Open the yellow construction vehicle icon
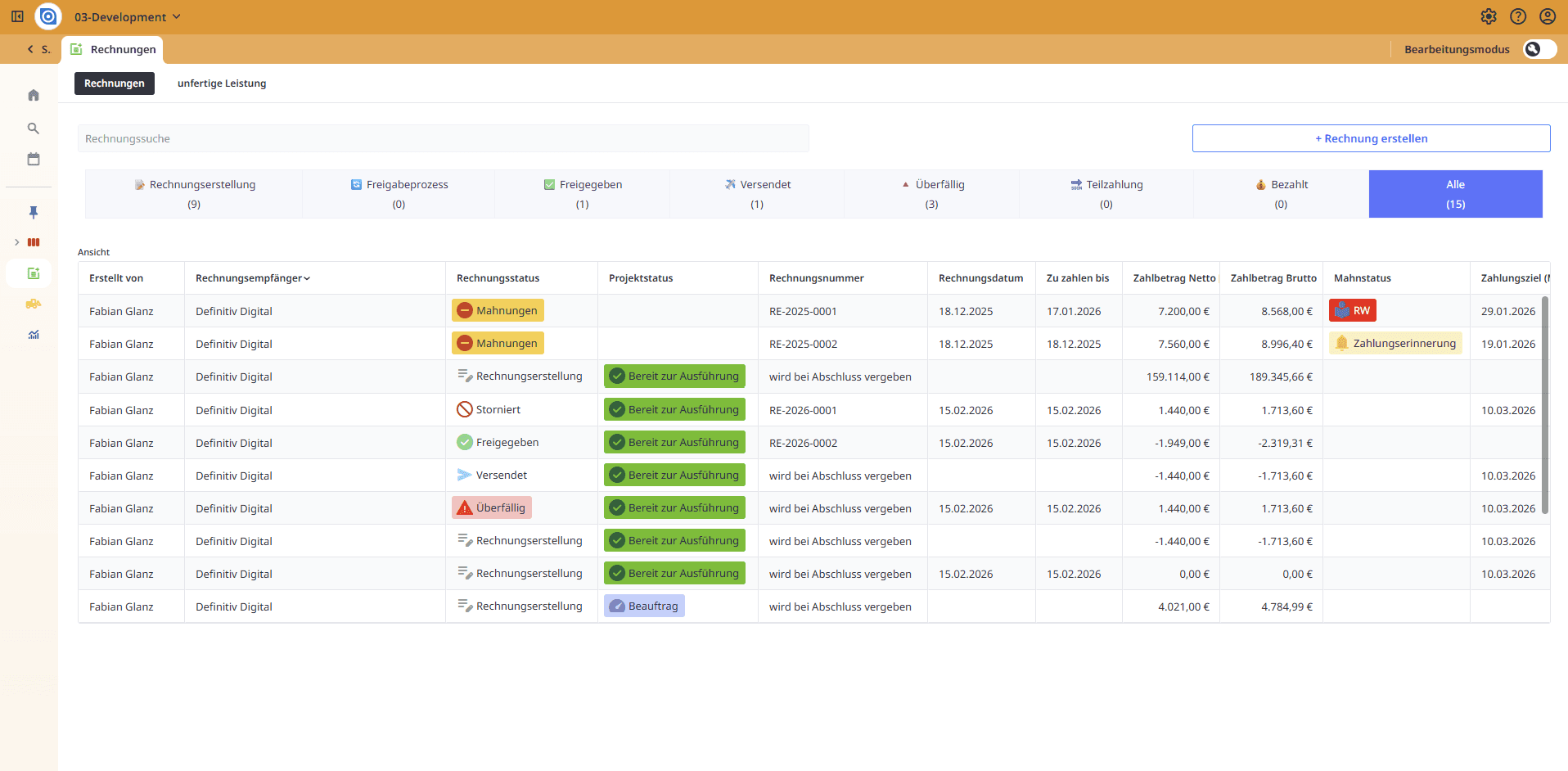Screen dimensions: 1568x771 click(x=33, y=304)
